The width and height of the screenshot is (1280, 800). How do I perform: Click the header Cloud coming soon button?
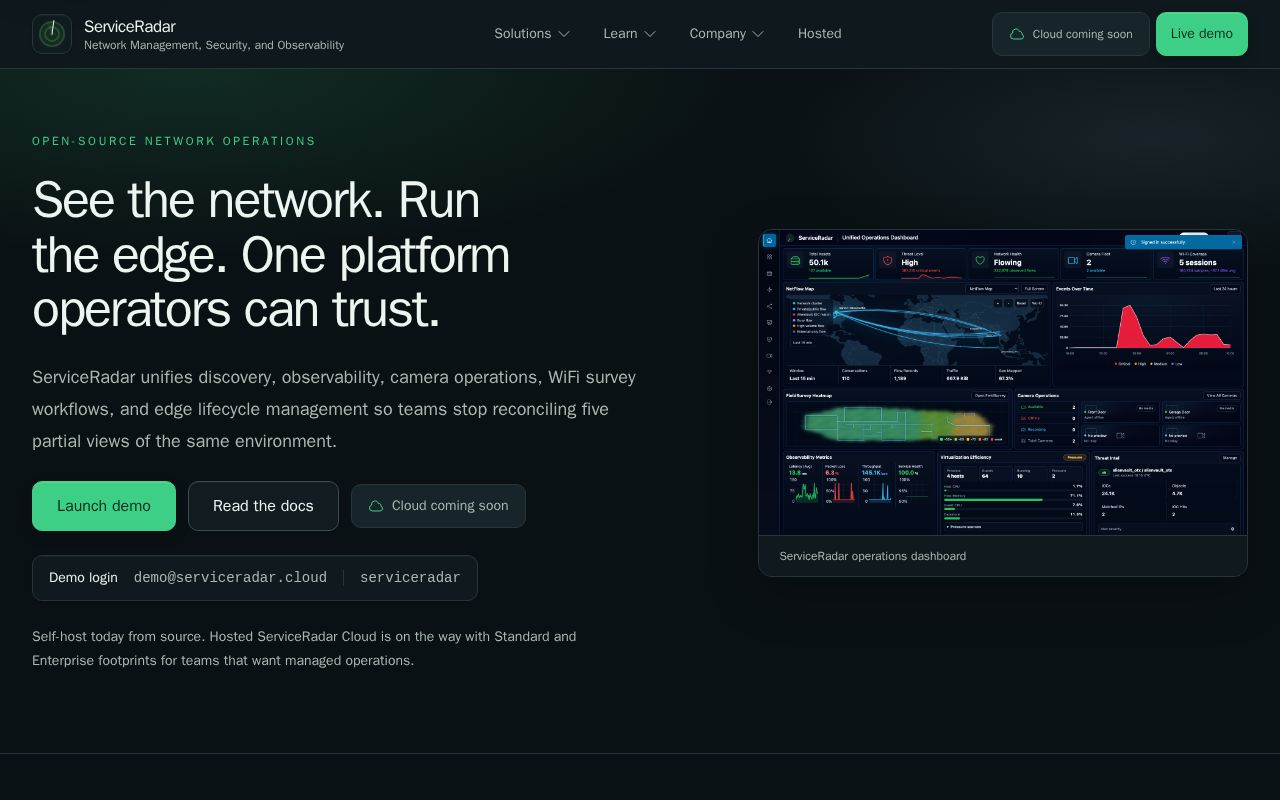(1071, 34)
